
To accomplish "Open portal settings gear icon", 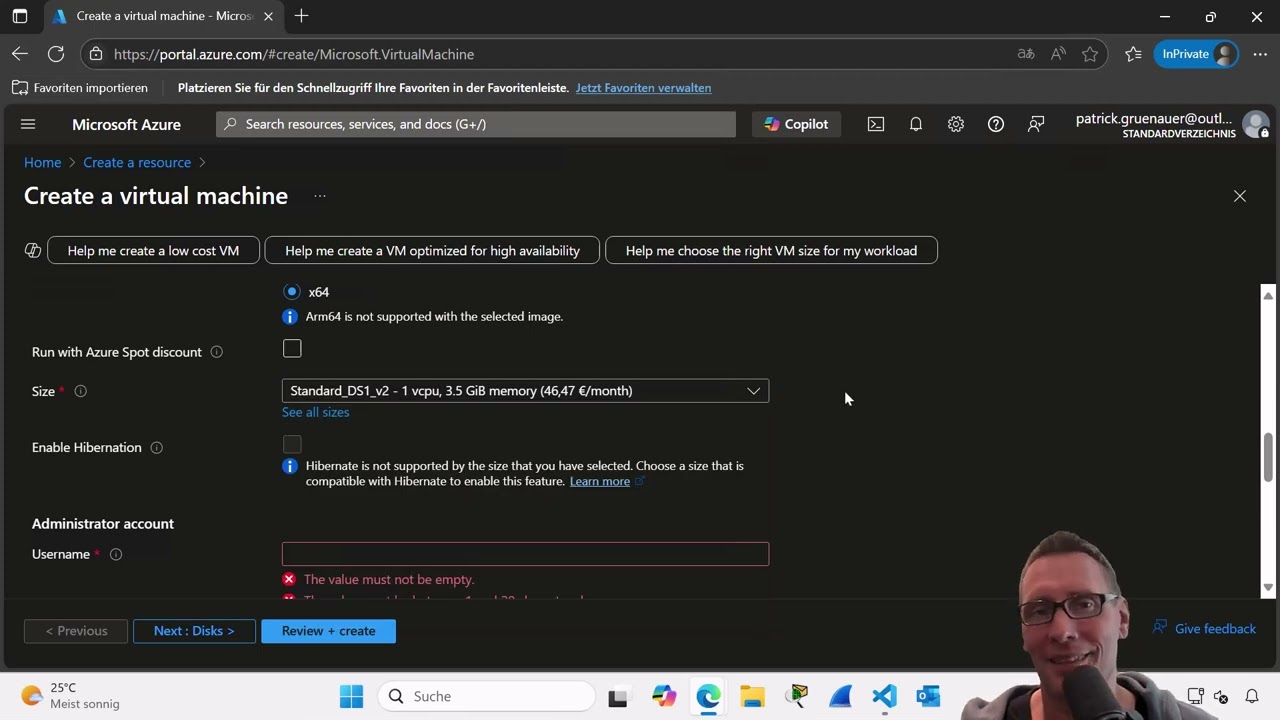I will tap(956, 124).
